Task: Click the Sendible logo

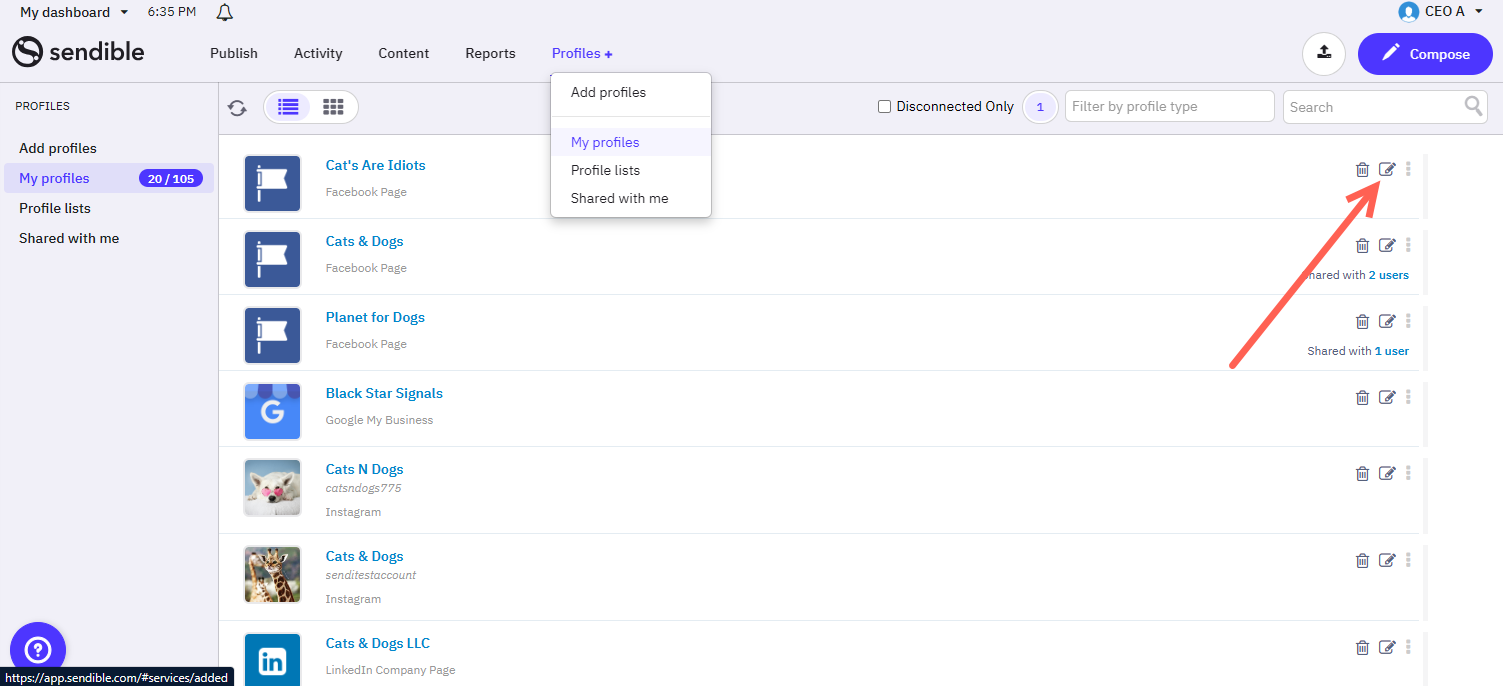Action: tap(78, 52)
